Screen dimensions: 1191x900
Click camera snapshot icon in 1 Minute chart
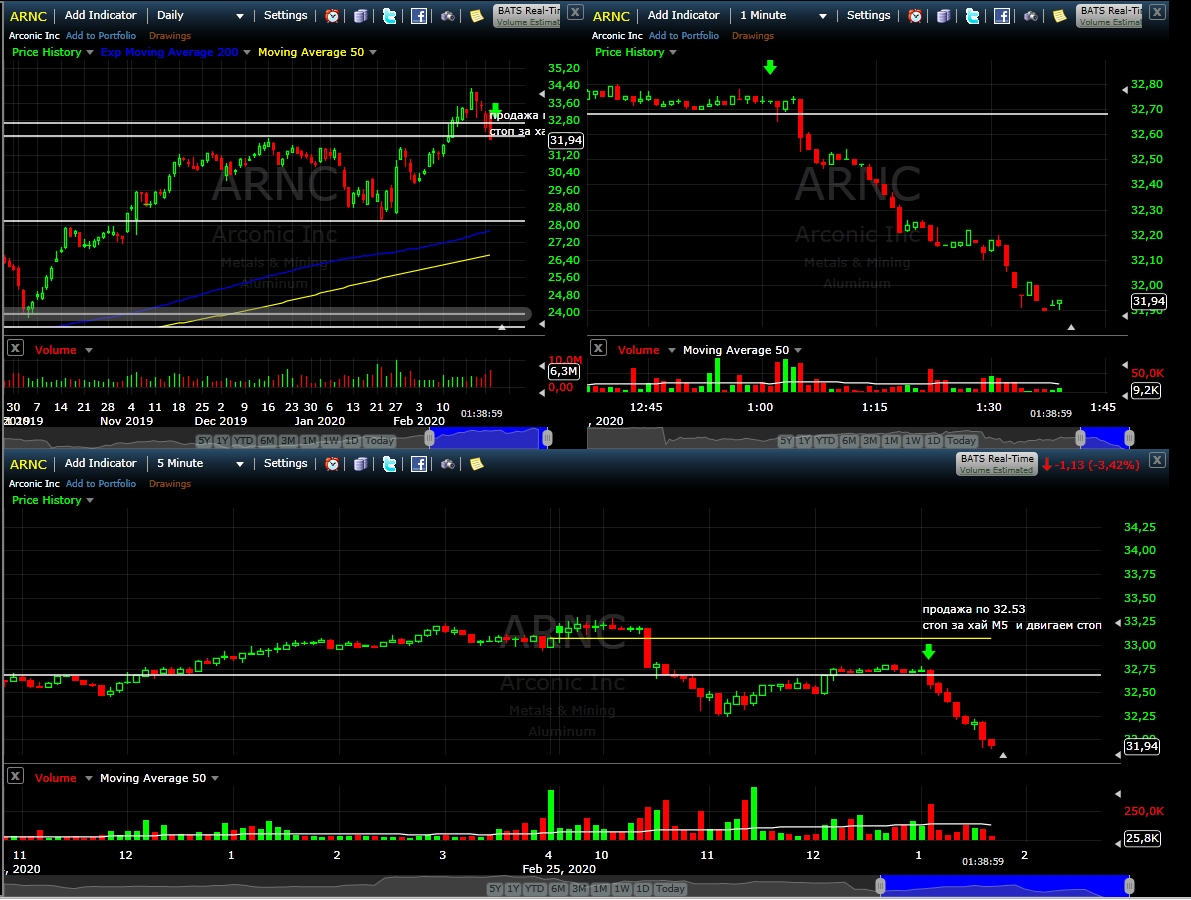pyautogui.click(x=1031, y=16)
